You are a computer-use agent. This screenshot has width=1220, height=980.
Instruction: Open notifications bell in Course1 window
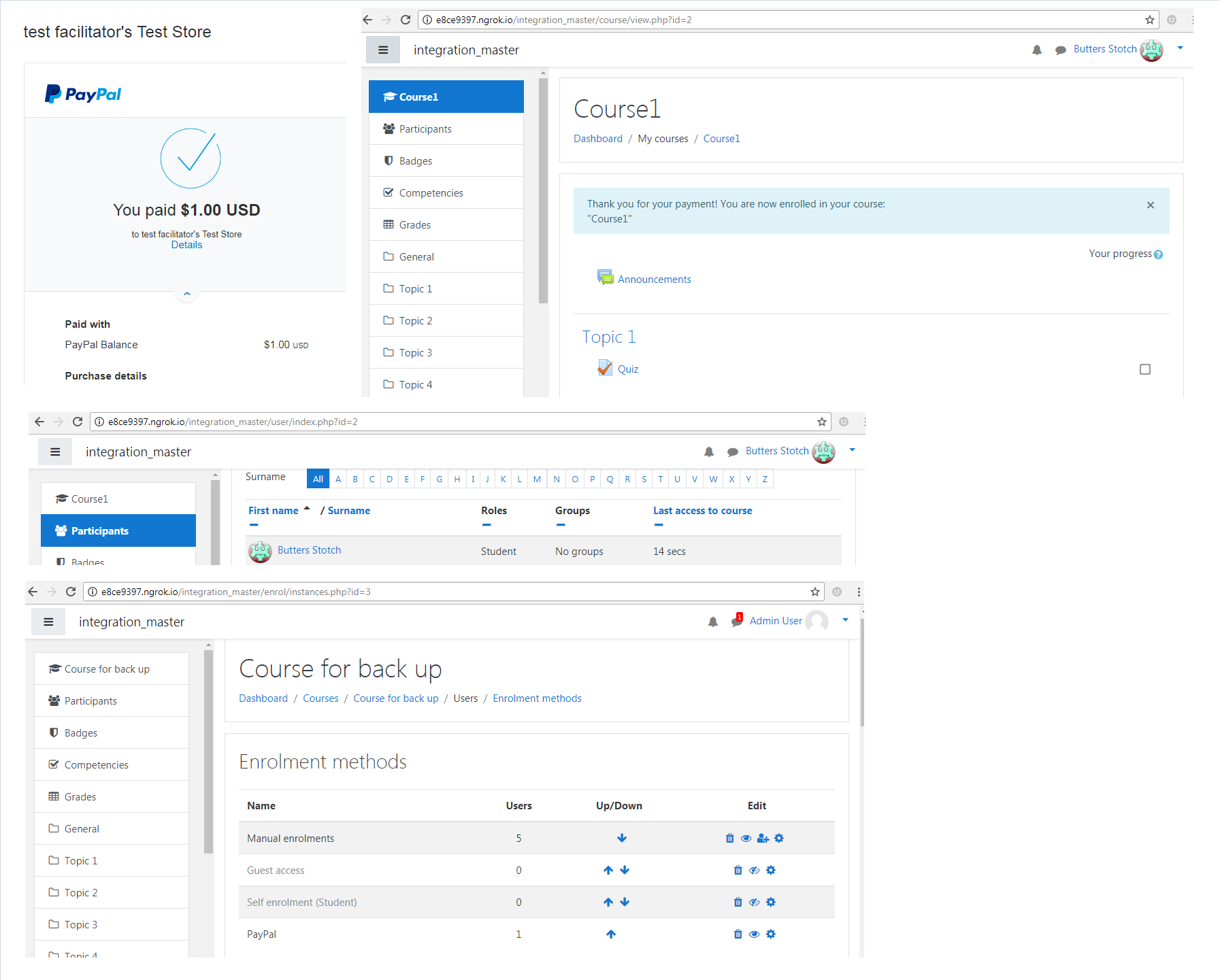pyautogui.click(x=1037, y=50)
